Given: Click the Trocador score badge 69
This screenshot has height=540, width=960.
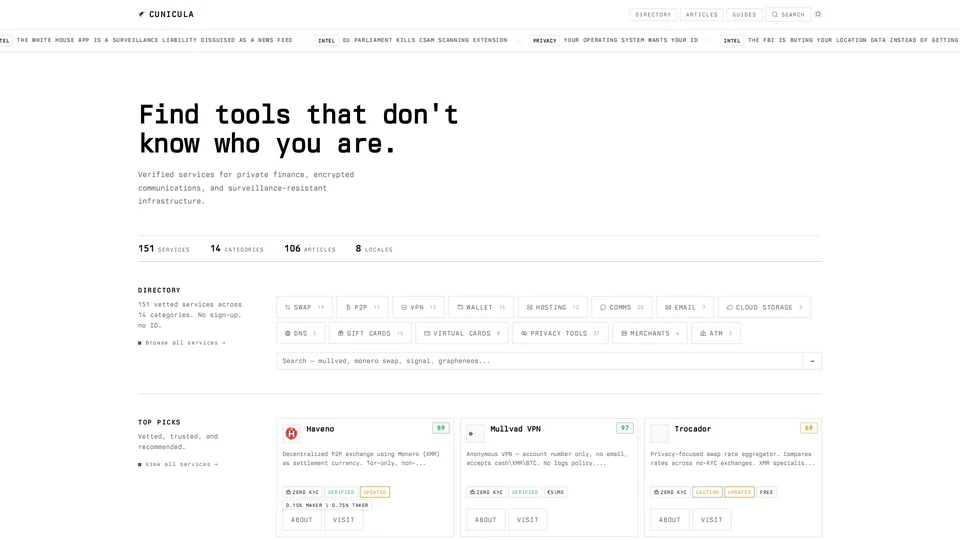Looking at the screenshot, I should coord(808,428).
